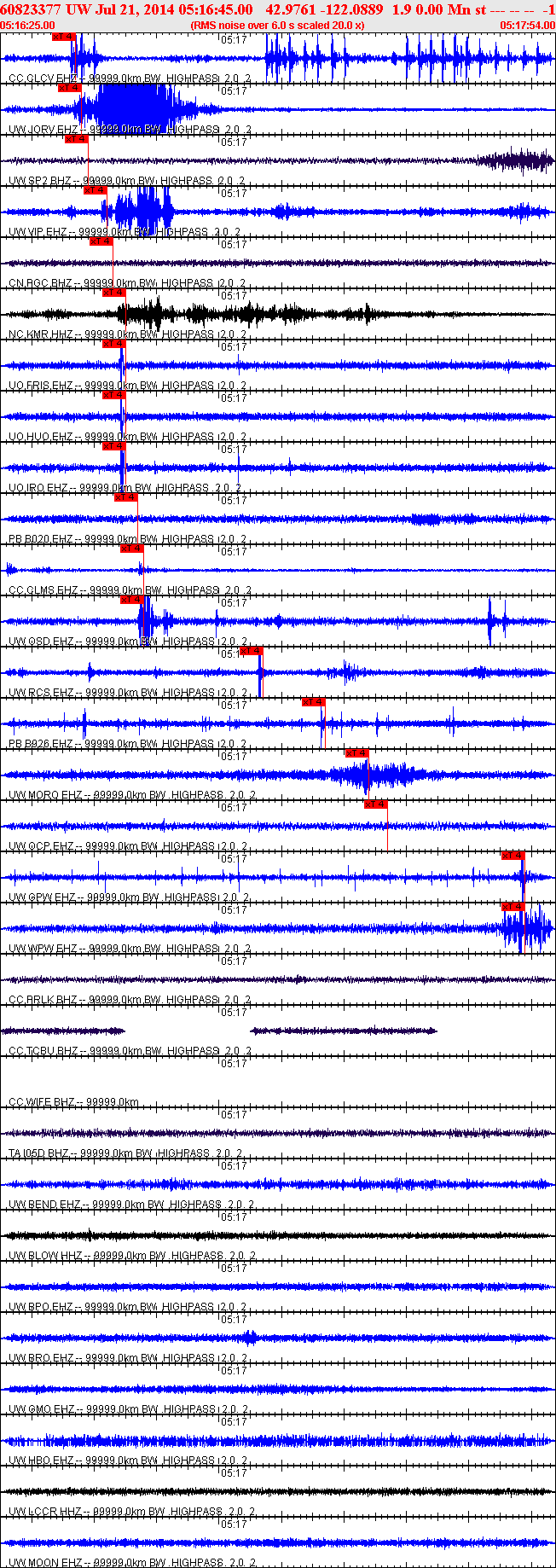
Task: Click the start time 05:16:25.00
Action: [27, 26]
